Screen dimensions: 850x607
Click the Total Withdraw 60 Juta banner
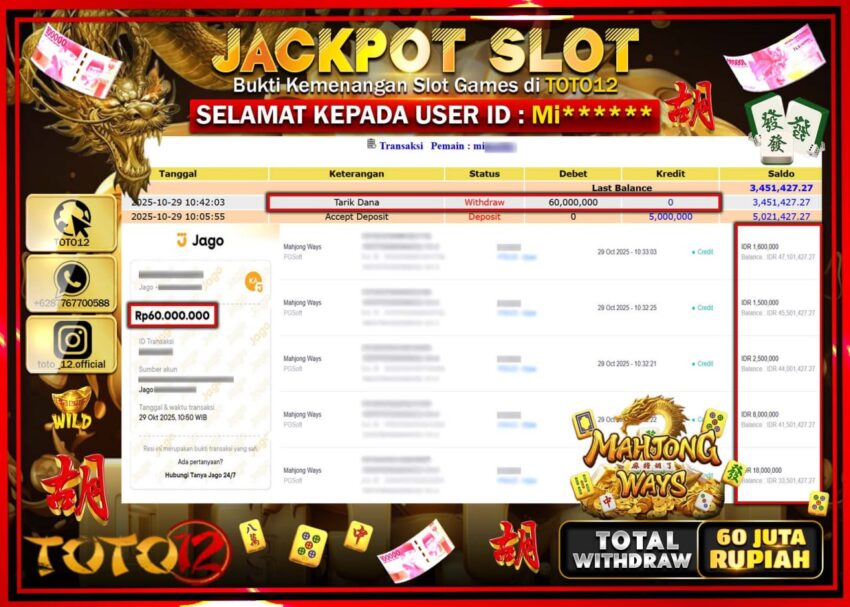(691, 550)
